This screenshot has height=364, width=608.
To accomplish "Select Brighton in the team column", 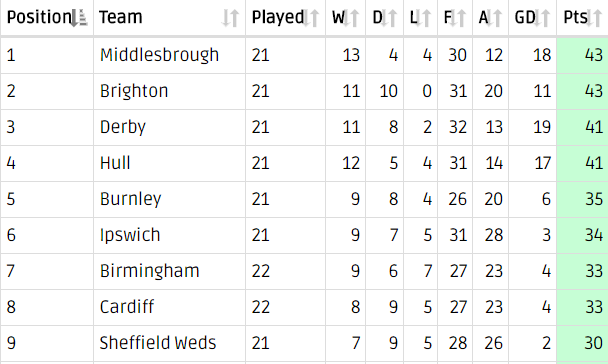I will tap(134, 91).
